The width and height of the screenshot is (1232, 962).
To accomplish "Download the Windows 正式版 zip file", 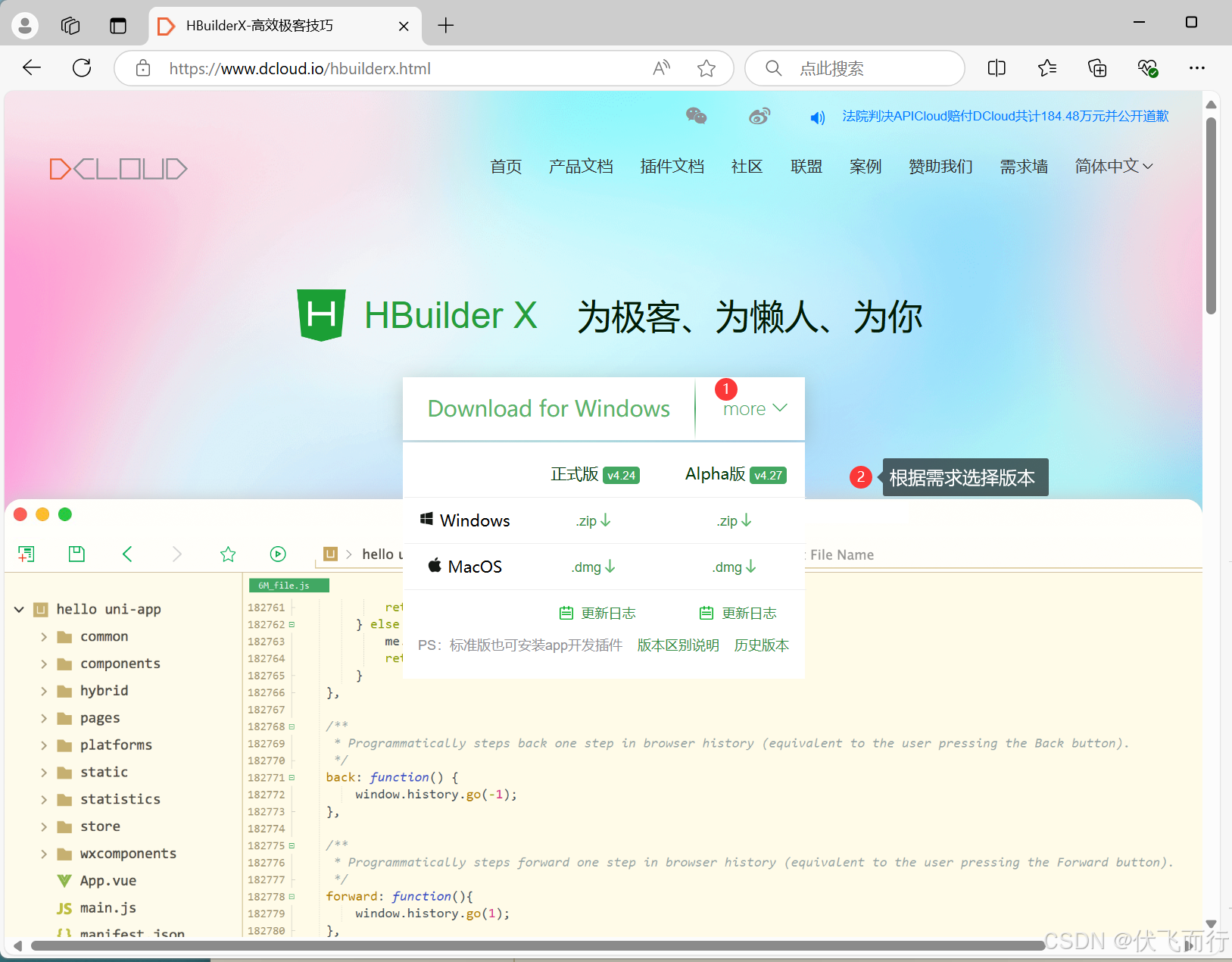I will tap(592, 520).
